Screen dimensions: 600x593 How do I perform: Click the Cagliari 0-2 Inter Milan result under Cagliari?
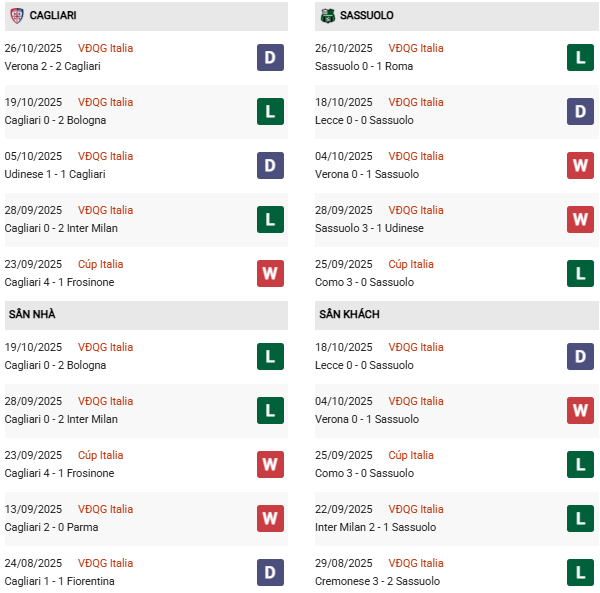tap(61, 228)
